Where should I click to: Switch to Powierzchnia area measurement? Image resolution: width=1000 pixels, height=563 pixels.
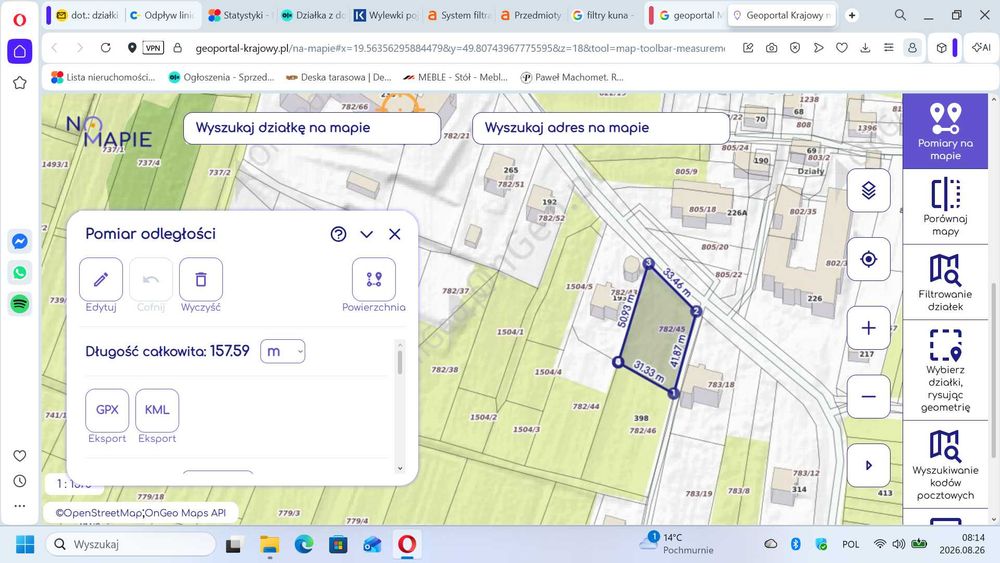tap(374, 279)
